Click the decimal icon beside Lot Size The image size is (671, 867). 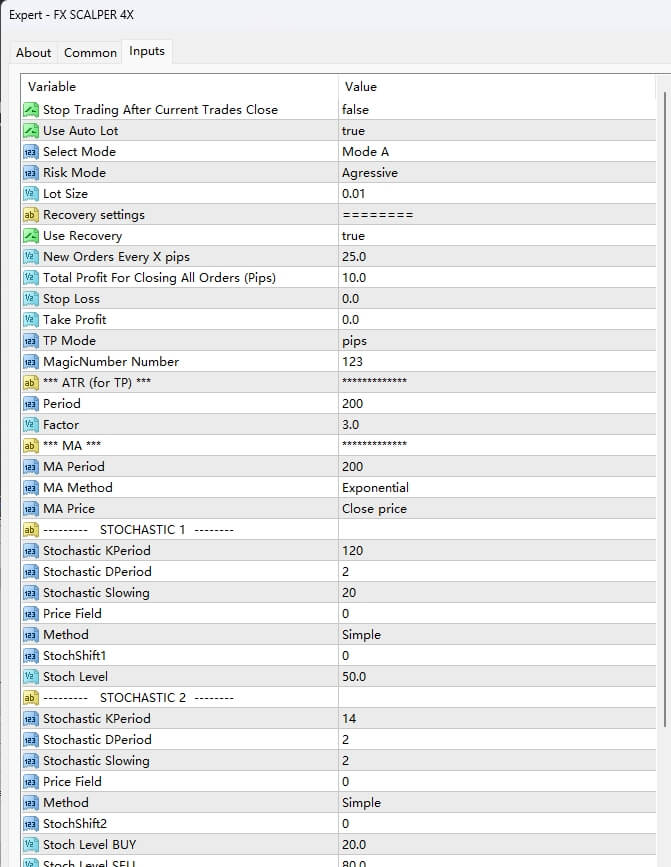(30, 194)
